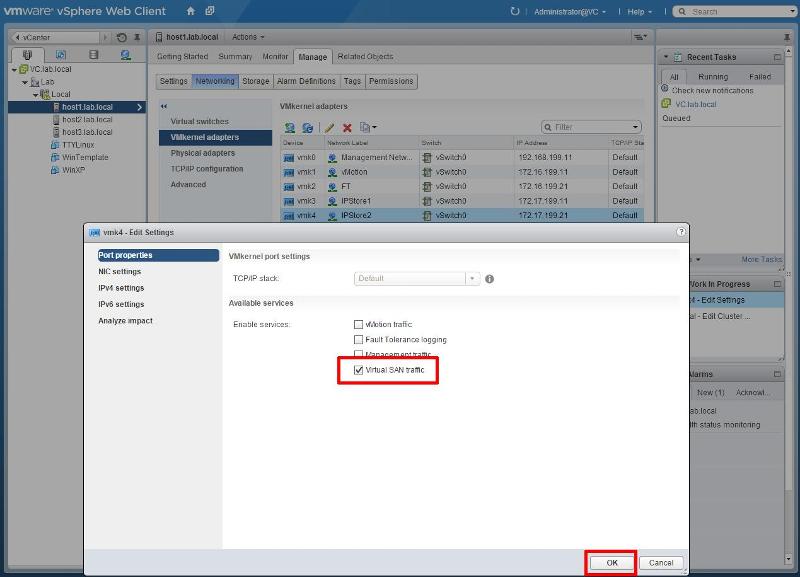This screenshot has width=800, height=577.
Task: Switch to the Related Objects tab
Action: point(365,57)
